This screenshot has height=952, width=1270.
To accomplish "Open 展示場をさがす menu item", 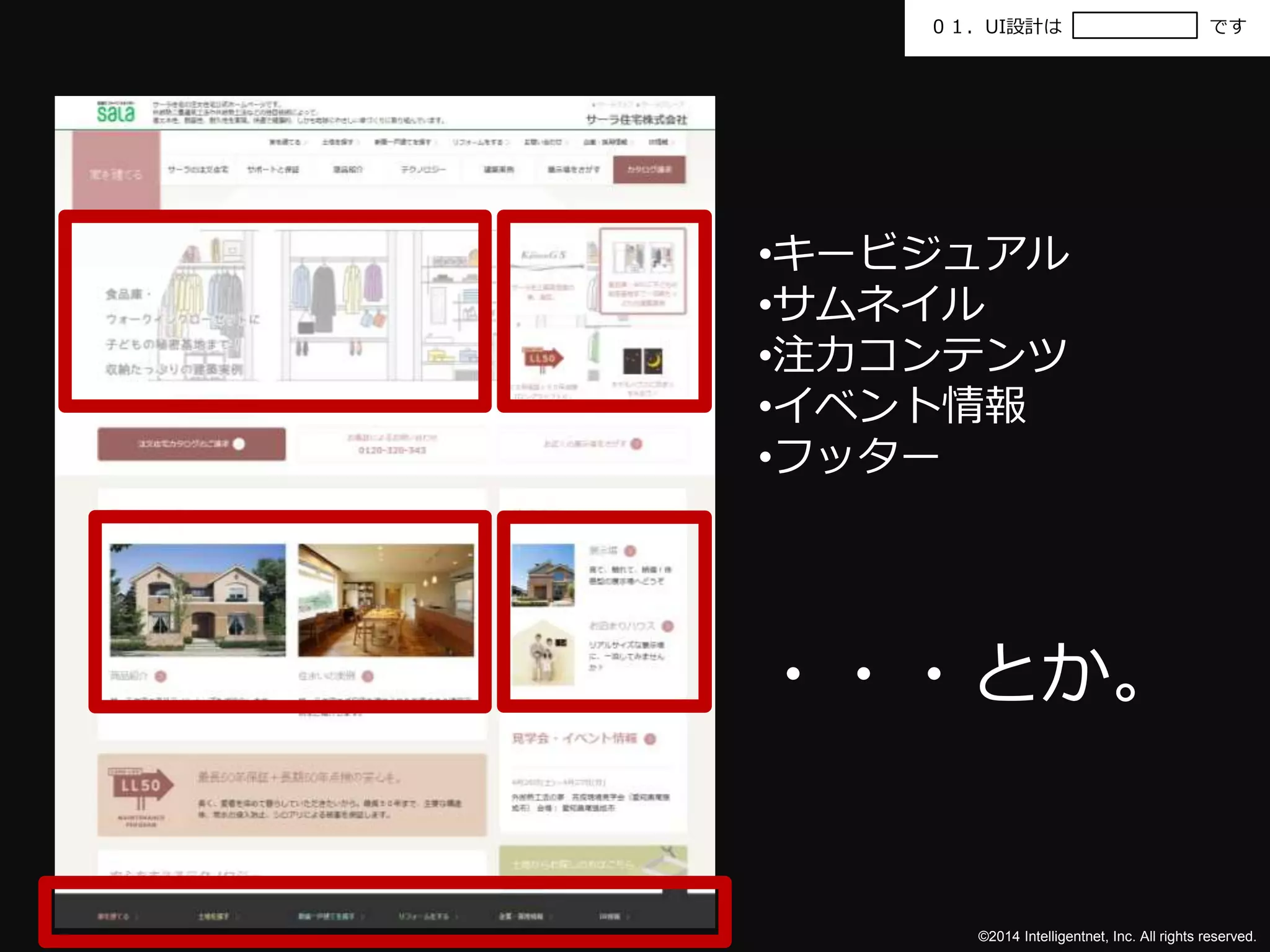I will (x=574, y=169).
